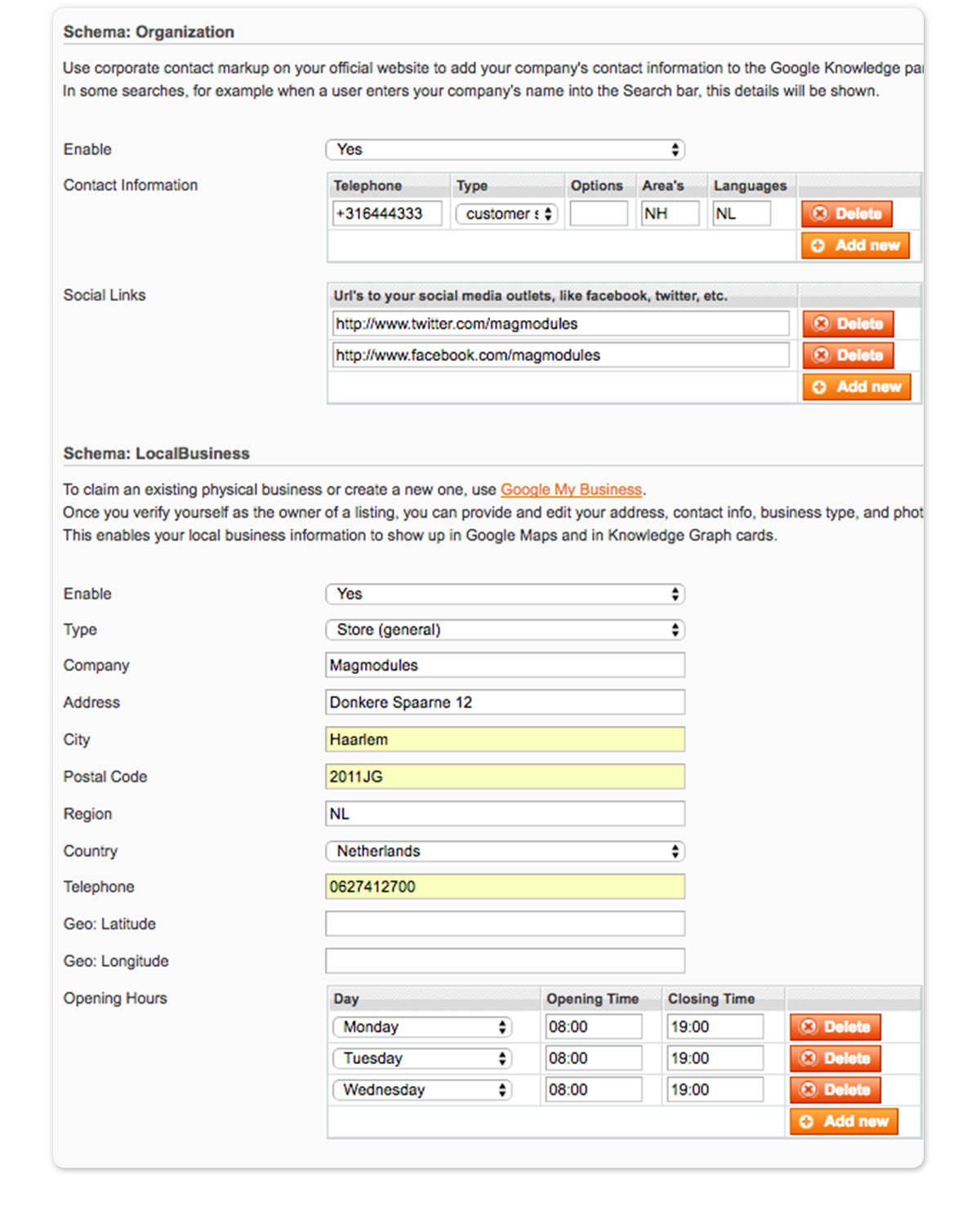
Task: Open contact Type customer dropdown
Action: 506,214
